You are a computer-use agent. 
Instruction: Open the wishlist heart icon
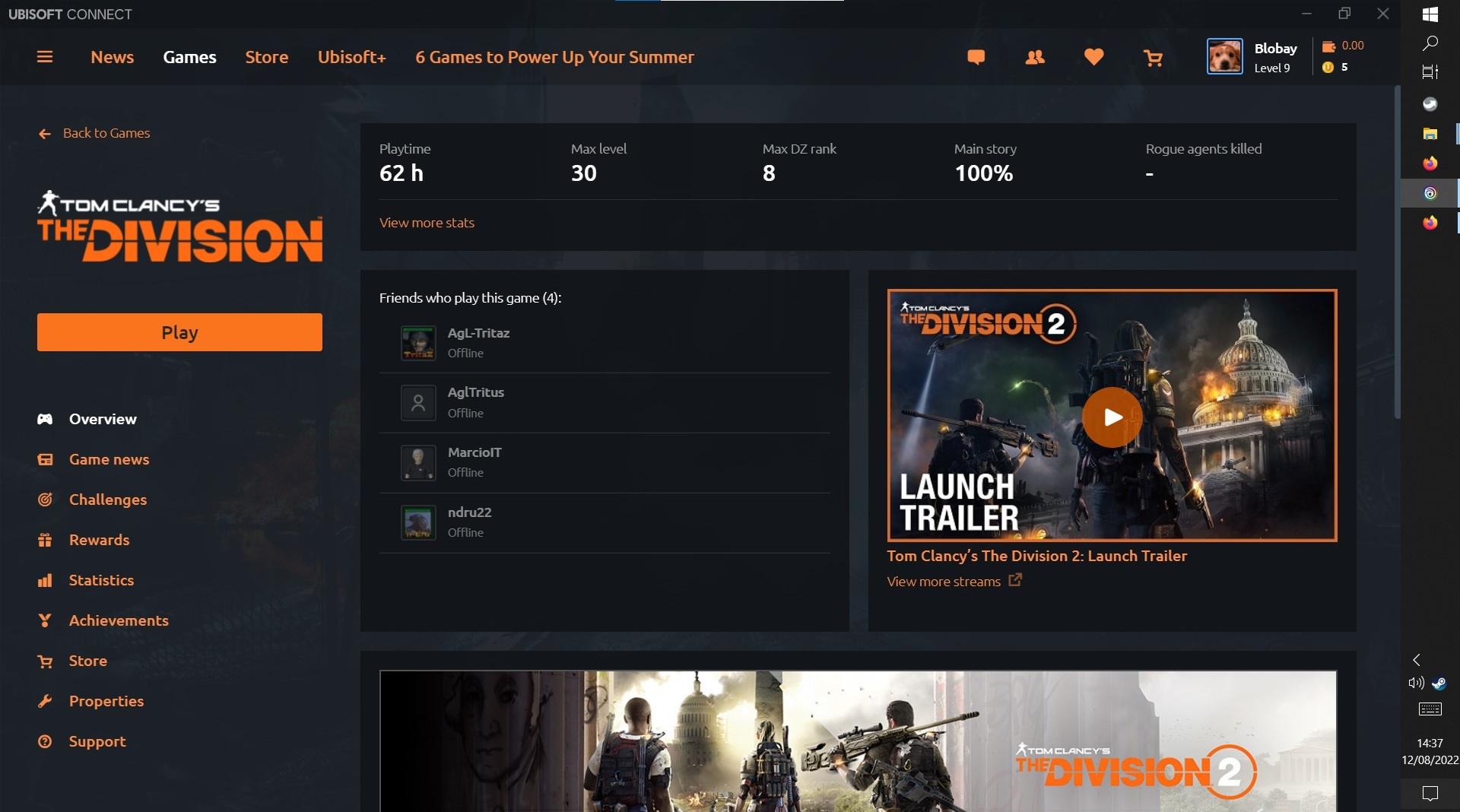[1093, 57]
